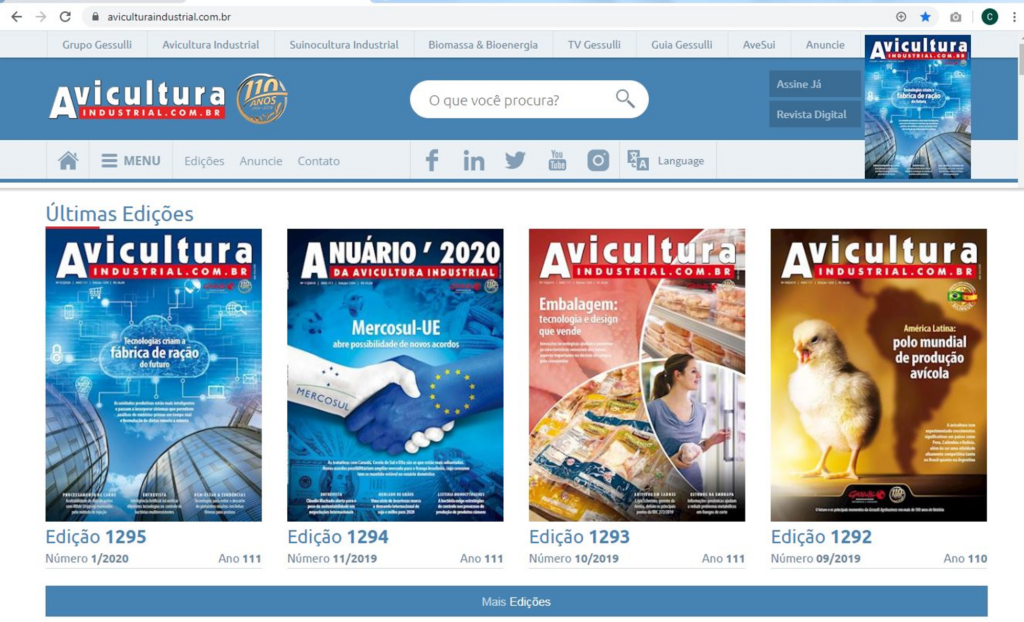Open the Twitter icon

point(515,159)
